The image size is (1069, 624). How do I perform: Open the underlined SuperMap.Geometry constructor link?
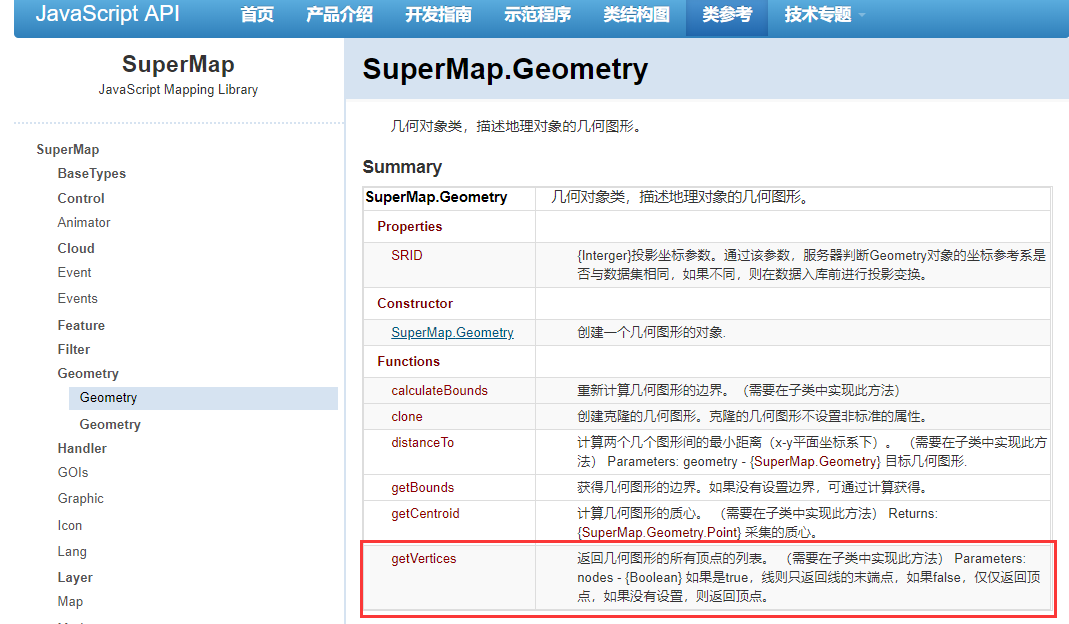coord(452,332)
